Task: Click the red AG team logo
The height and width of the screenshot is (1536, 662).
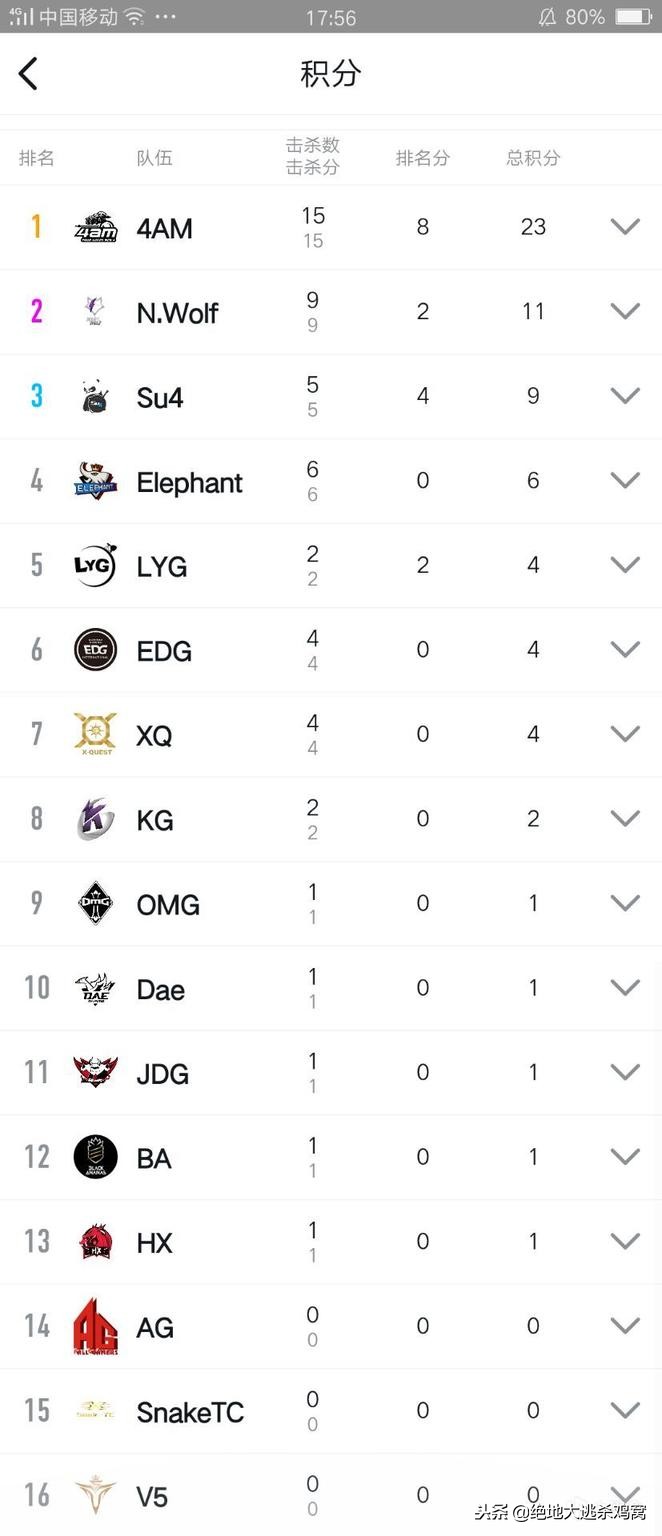Action: [x=96, y=1326]
